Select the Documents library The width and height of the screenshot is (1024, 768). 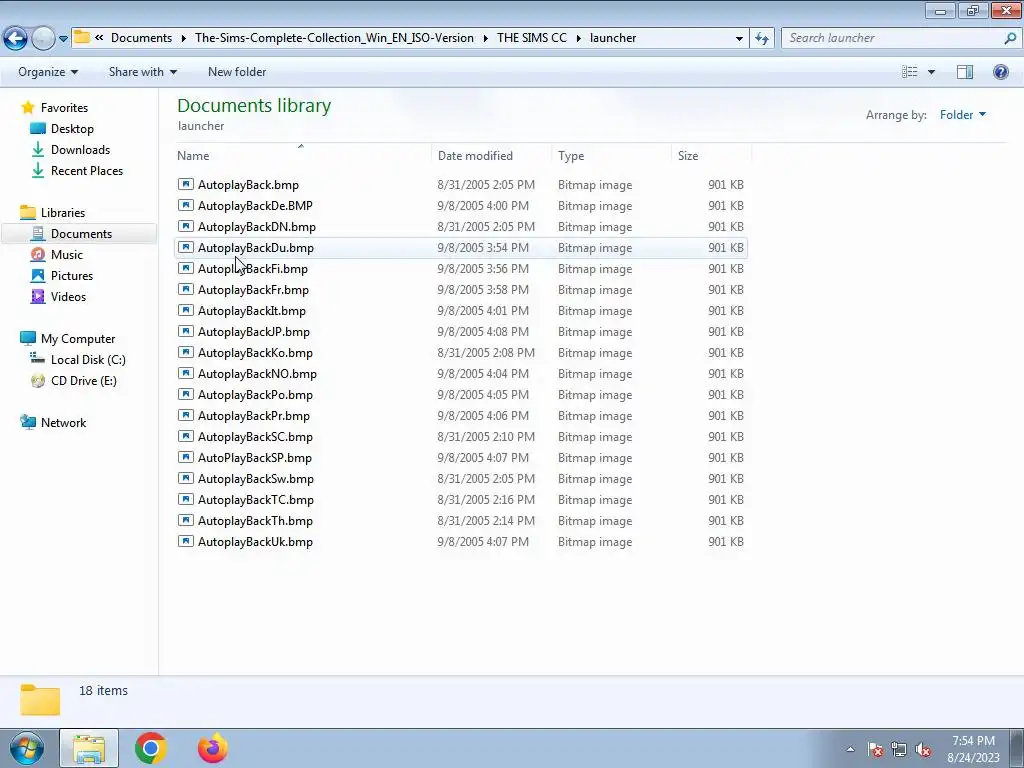(81, 234)
